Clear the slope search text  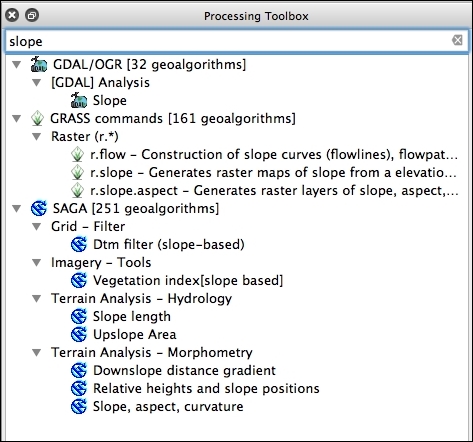(457, 40)
